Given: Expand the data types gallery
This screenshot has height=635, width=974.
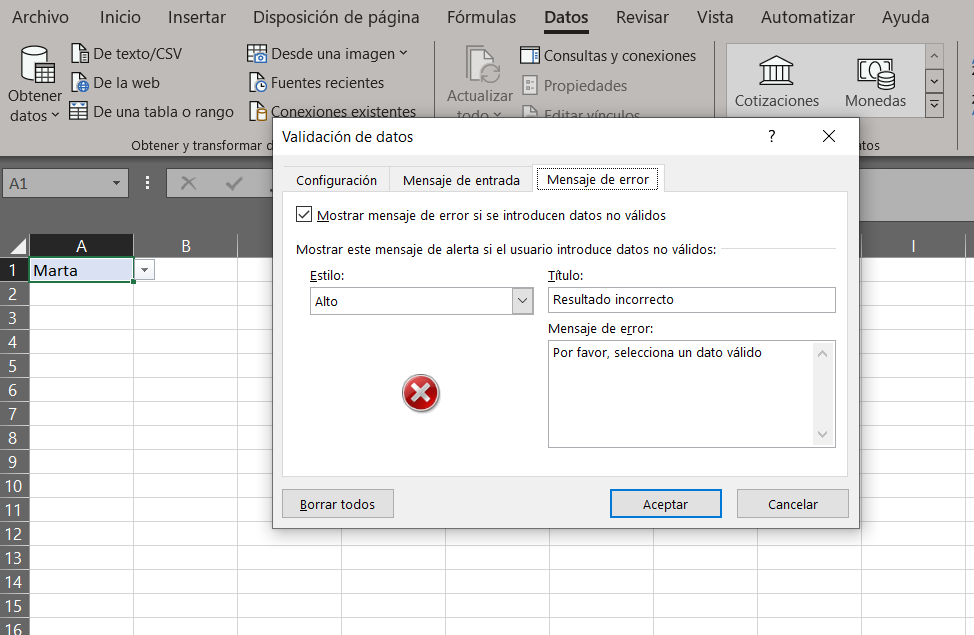Looking at the screenshot, I should click(x=934, y=106).
